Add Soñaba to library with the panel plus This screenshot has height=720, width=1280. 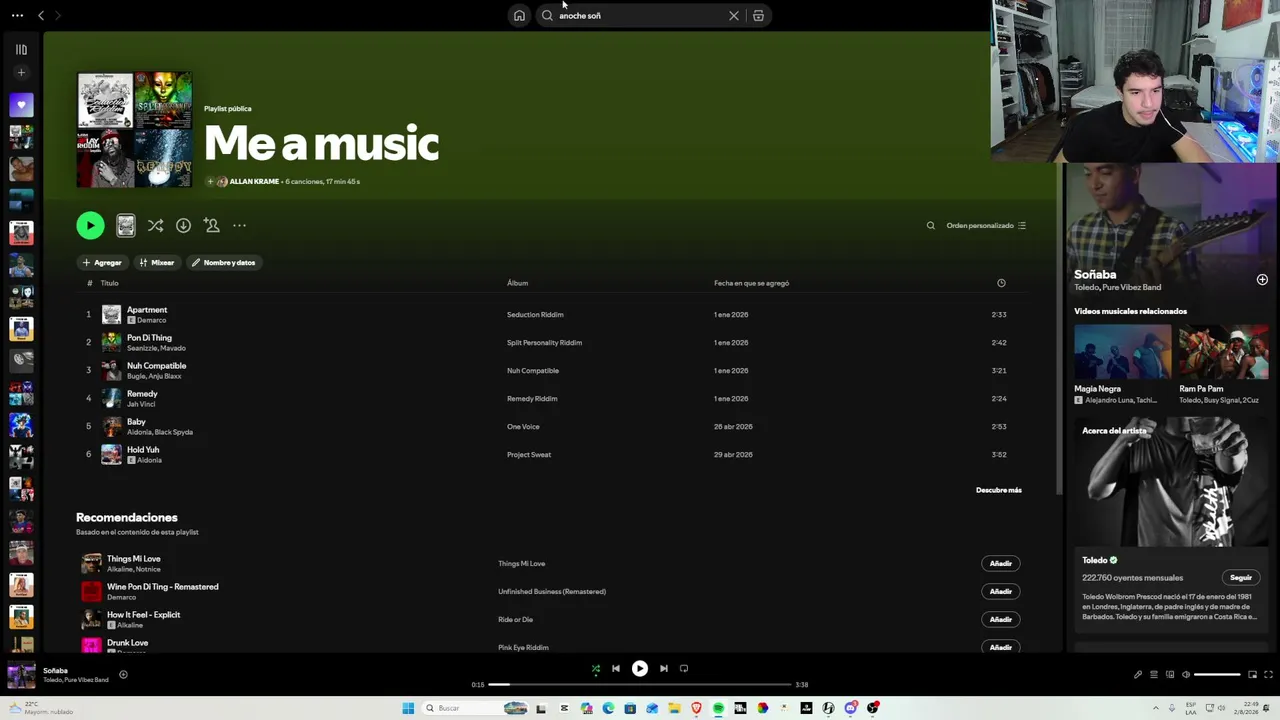[1262, 280]
